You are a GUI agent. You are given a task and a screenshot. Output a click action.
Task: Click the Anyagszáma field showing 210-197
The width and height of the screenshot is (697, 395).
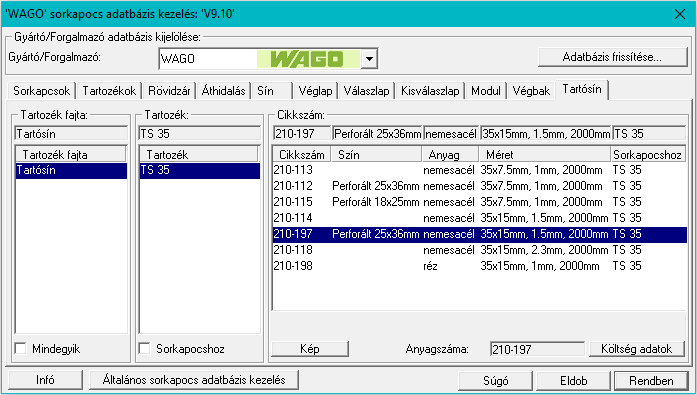pyautogui.click(x=537, y=349)
